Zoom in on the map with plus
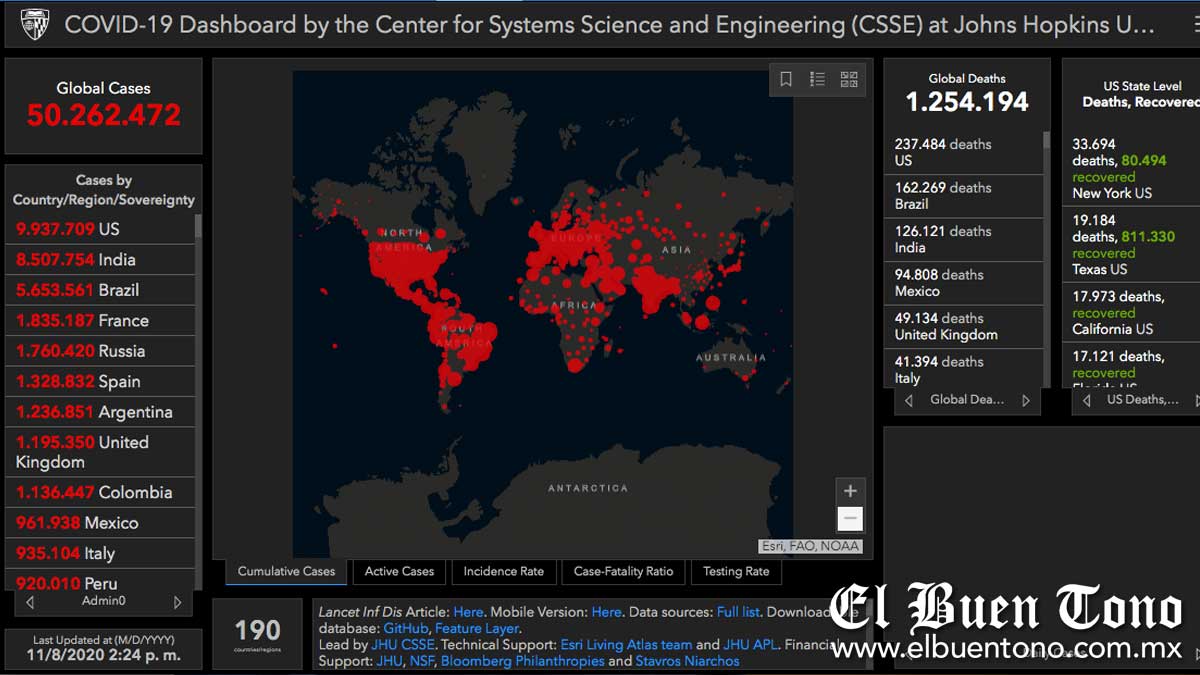 [850, 491]
